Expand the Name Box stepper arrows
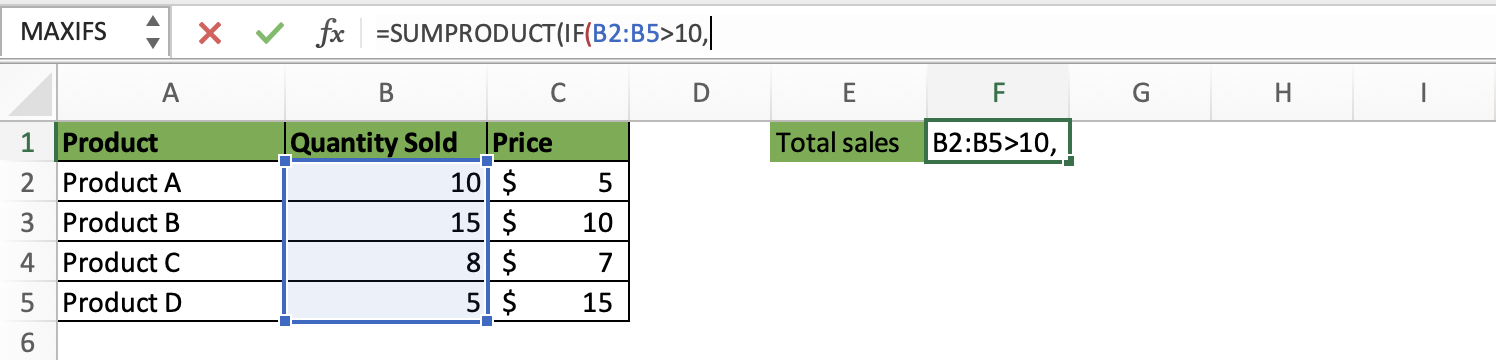The height and width of the screenshot is (360, 1496). [152, 32]
